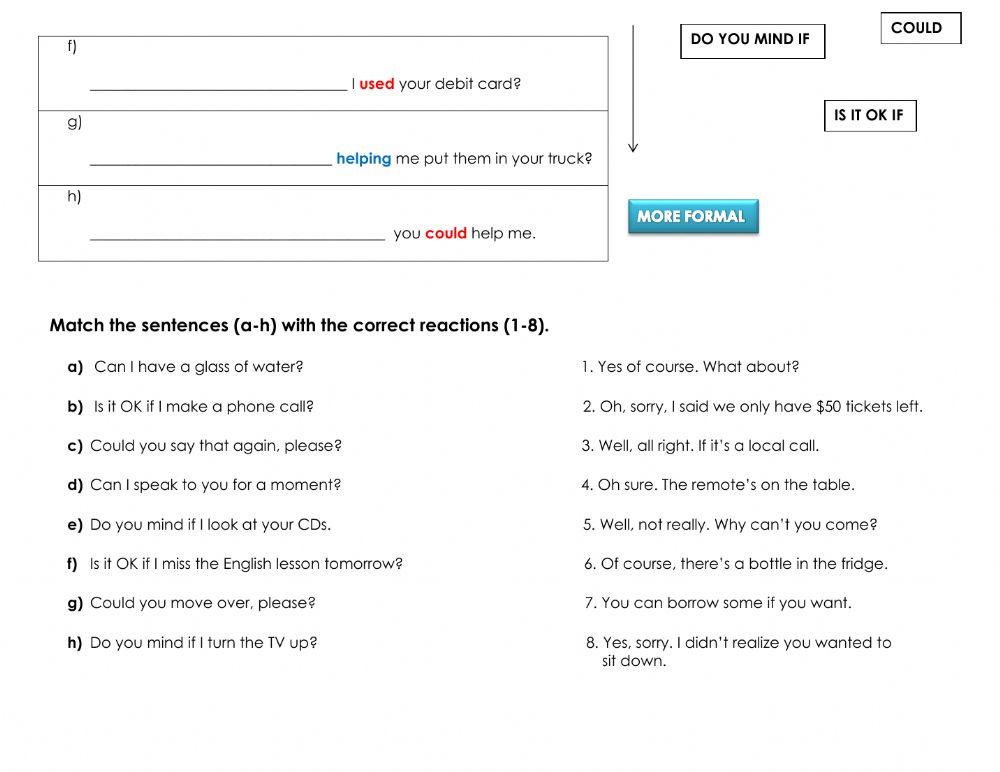Select reaction "You can borrow some if you want."
Screen dimensions: 1000x772
click(x=718, y=603)
